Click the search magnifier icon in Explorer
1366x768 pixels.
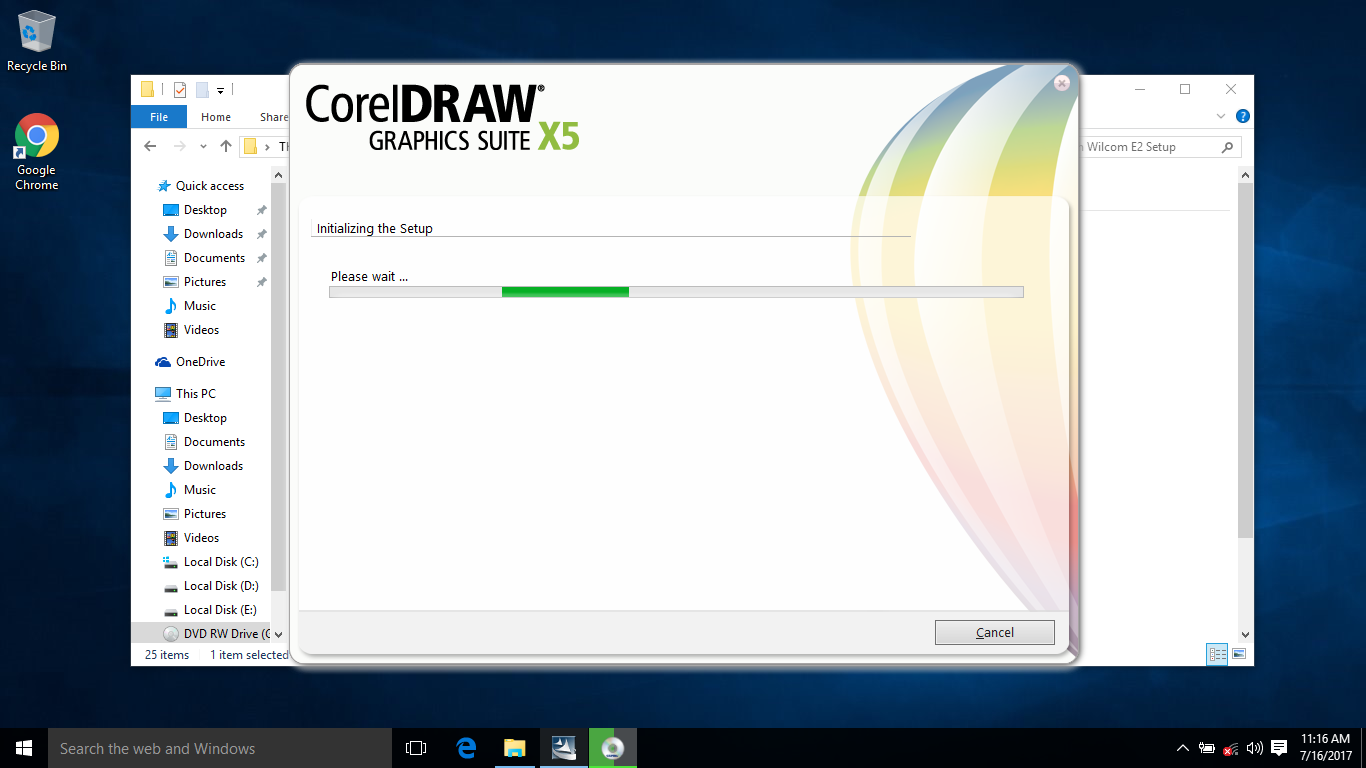[x=1227, y=147]
